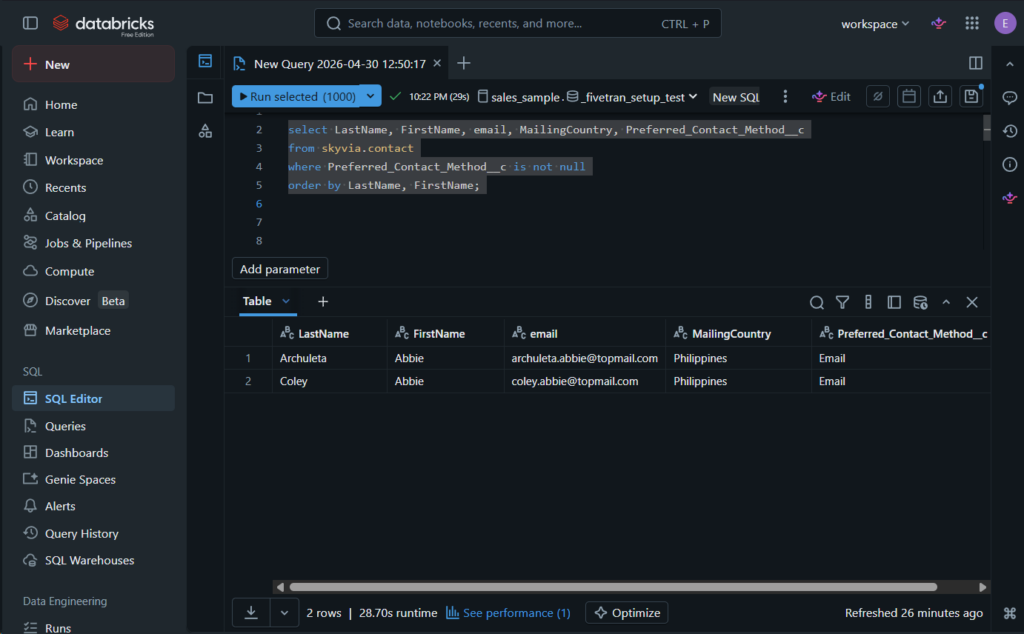1024x634 pixels.
Task: Click the New button
Action: point(93,64)
